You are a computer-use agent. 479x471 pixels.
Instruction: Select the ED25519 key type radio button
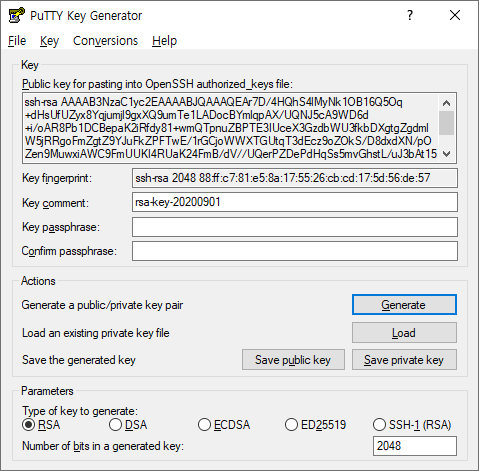[x=291, y=425]
